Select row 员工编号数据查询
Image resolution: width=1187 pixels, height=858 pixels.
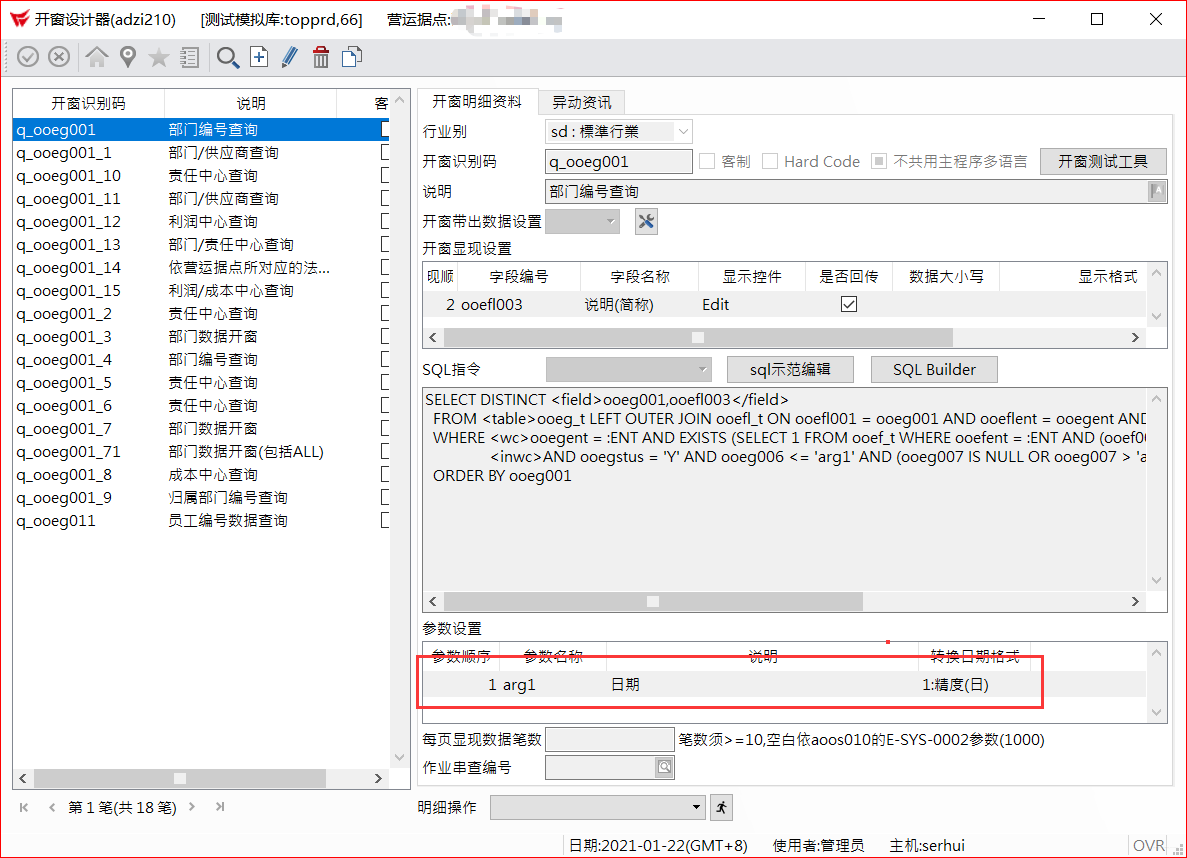201,520
